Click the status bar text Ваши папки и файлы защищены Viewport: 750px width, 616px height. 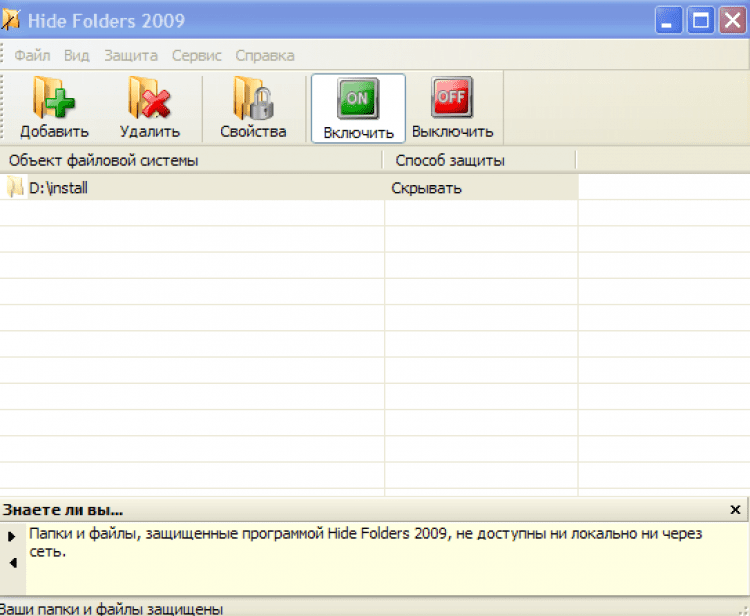point(111,609)
